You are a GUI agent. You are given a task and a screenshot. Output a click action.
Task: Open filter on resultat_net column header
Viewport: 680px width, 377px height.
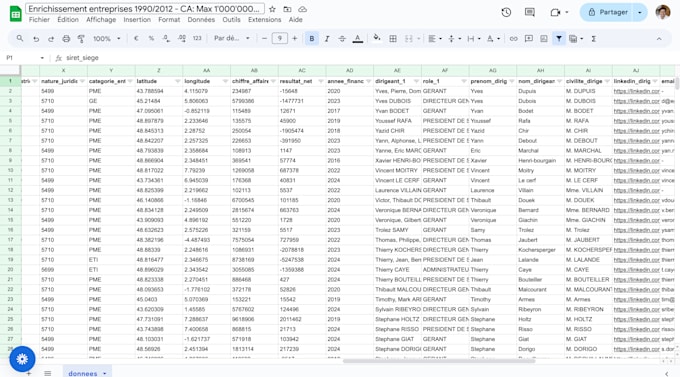coord(320,81)
